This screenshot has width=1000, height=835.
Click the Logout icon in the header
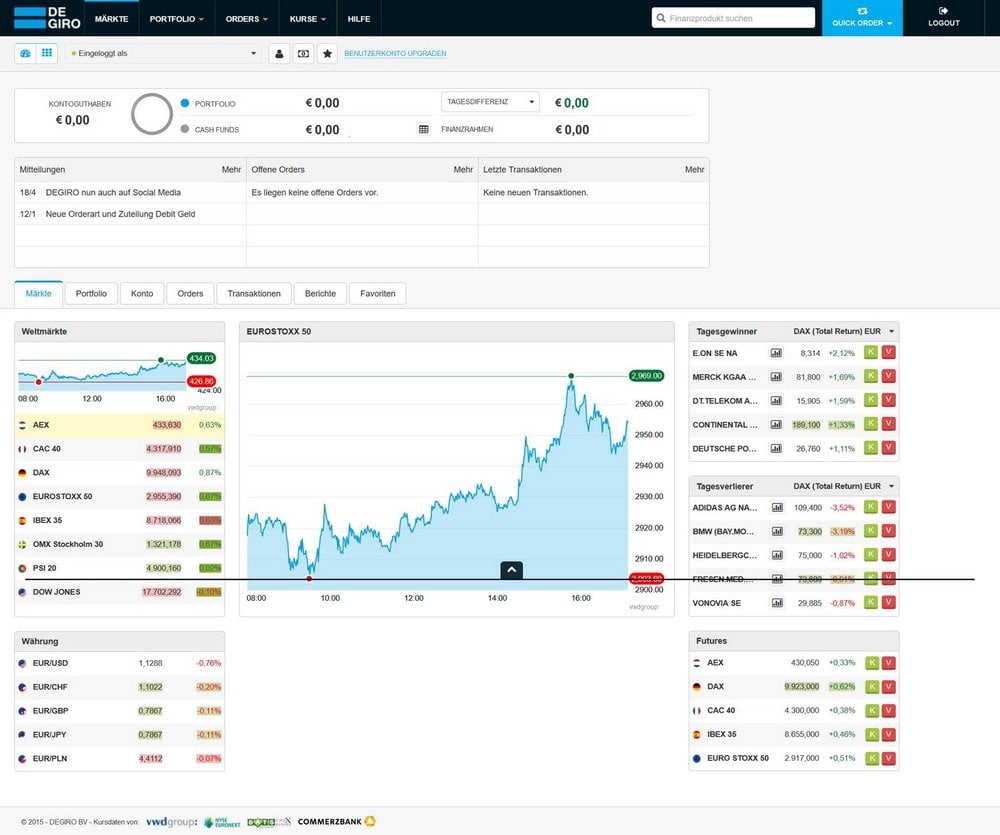click(944, 11)
